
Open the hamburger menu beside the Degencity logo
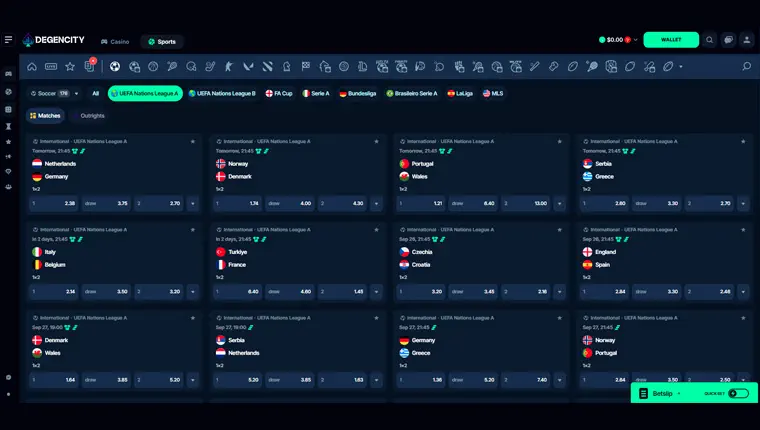click(8, 40)
